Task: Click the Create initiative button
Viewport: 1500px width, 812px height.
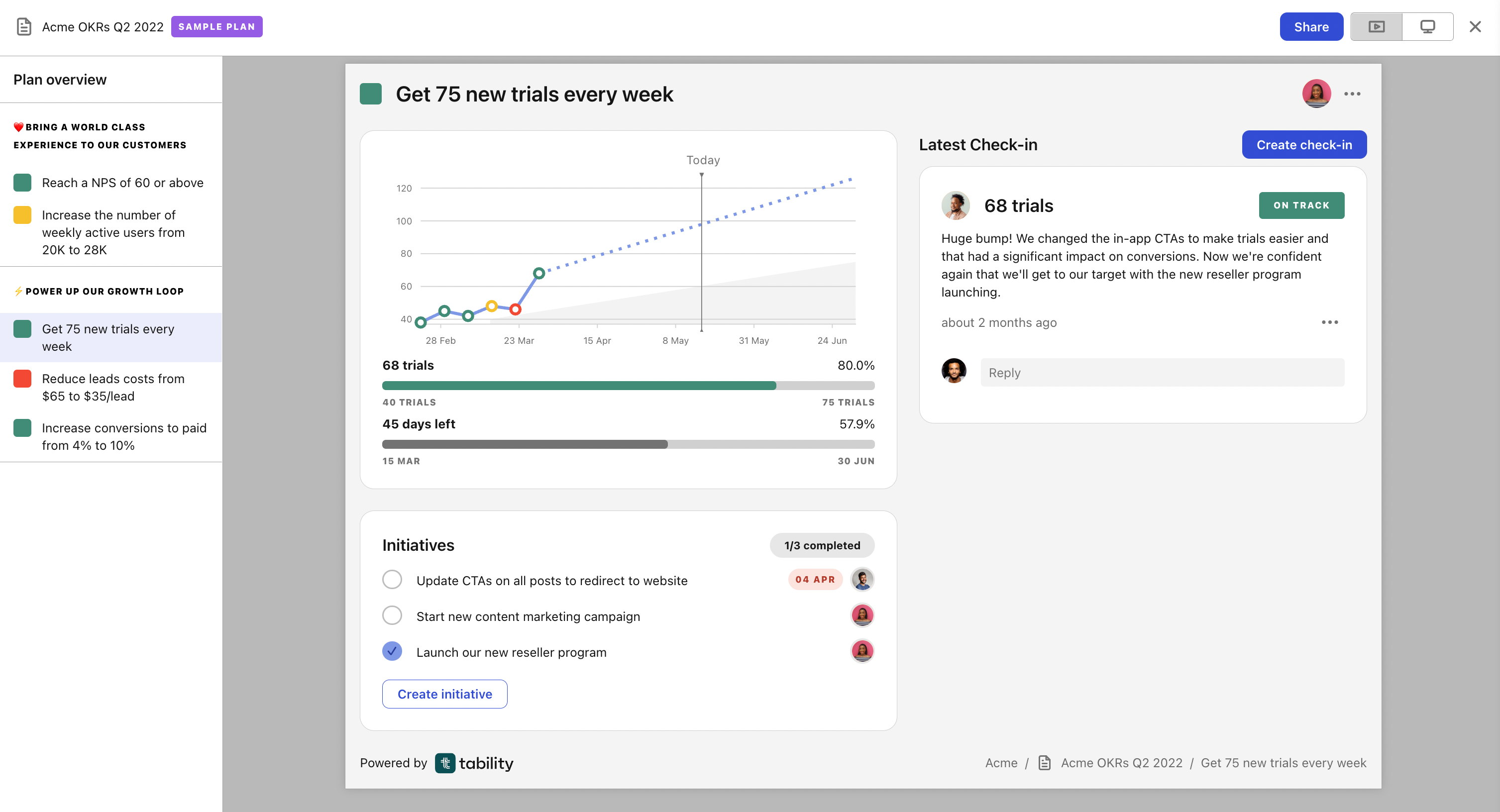Action: click(444, 694)
